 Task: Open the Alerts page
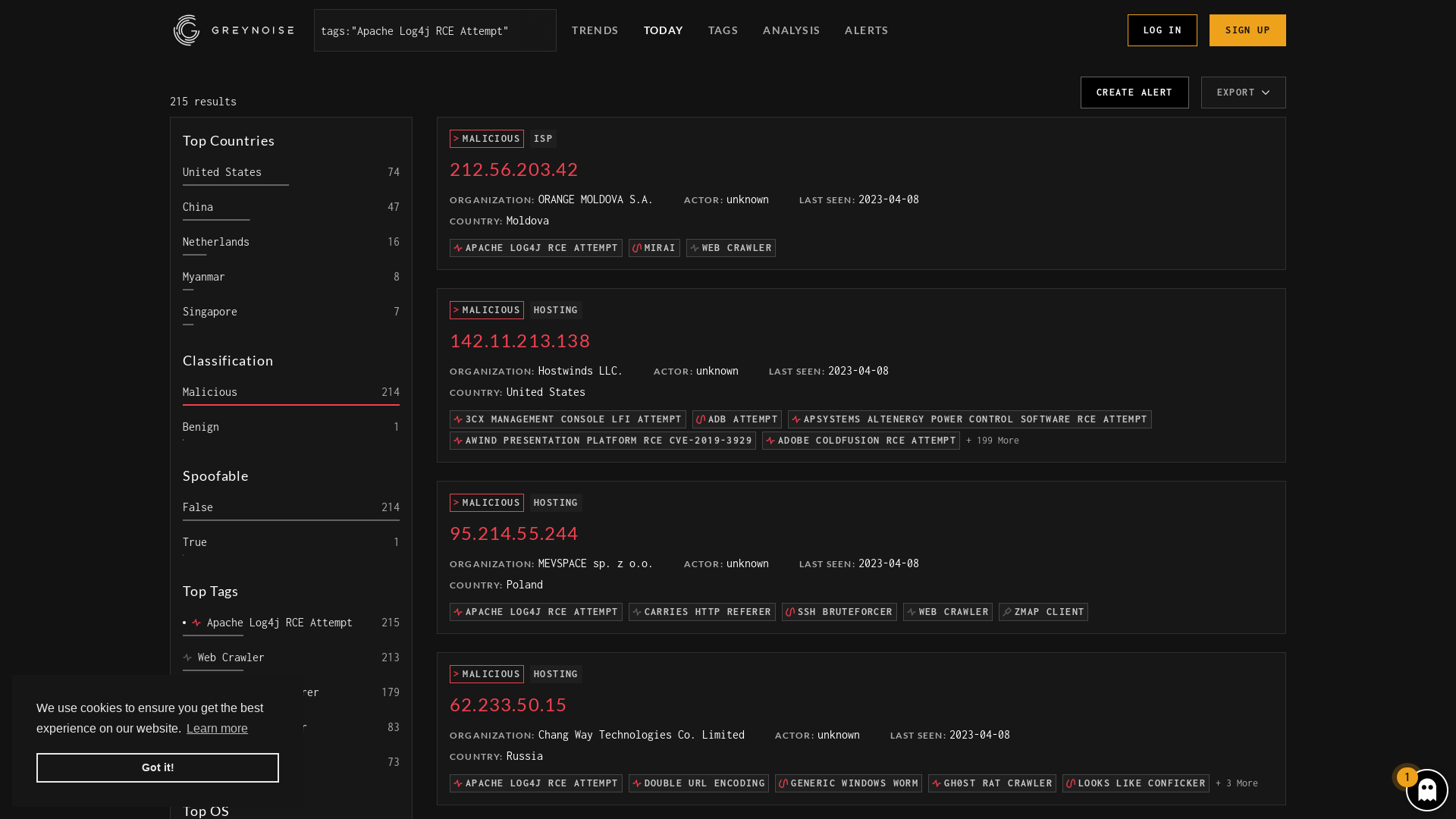pyautogui.click(x=867, y=30)
